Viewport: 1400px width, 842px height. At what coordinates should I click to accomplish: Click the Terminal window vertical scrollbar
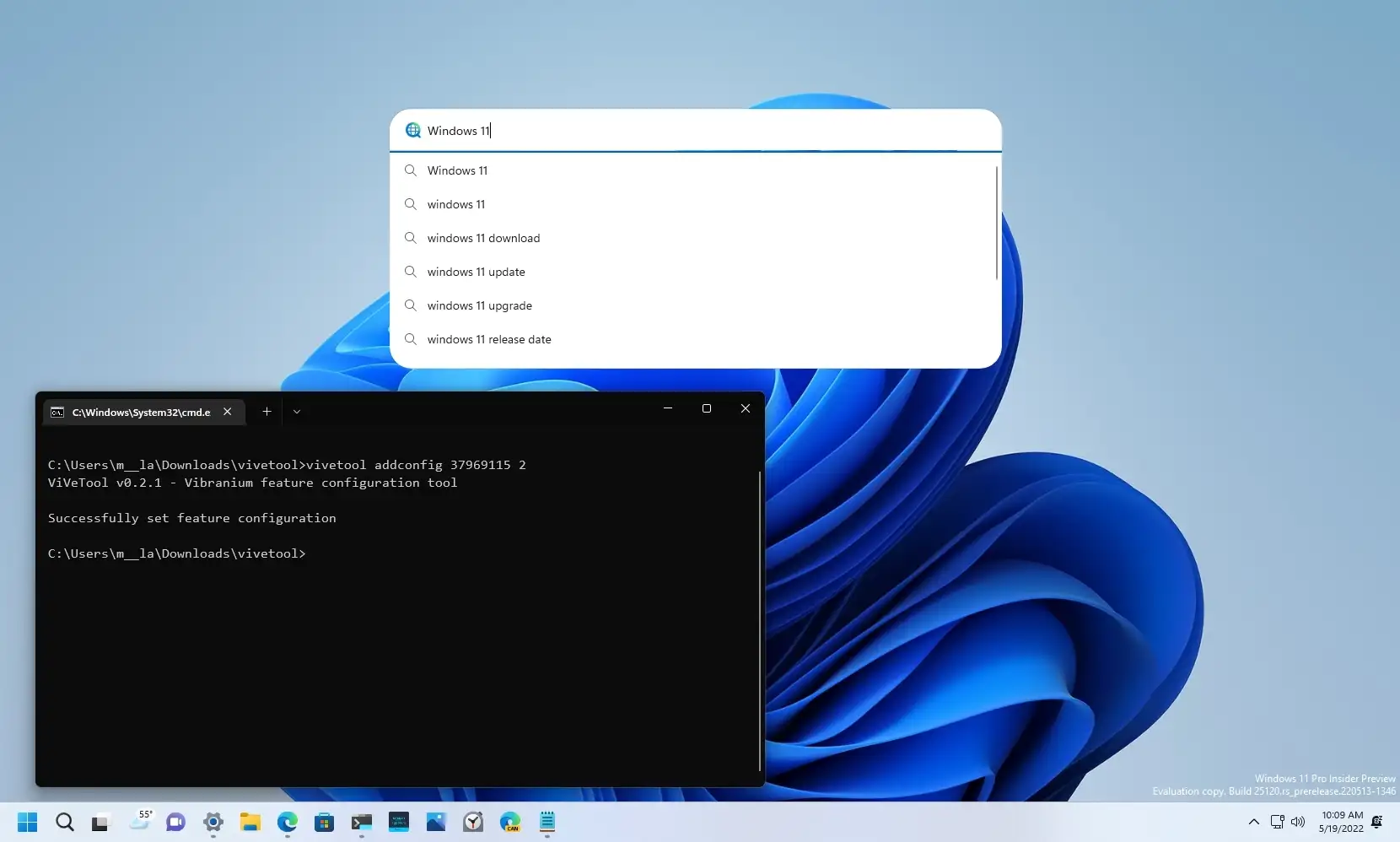point(760,620)
